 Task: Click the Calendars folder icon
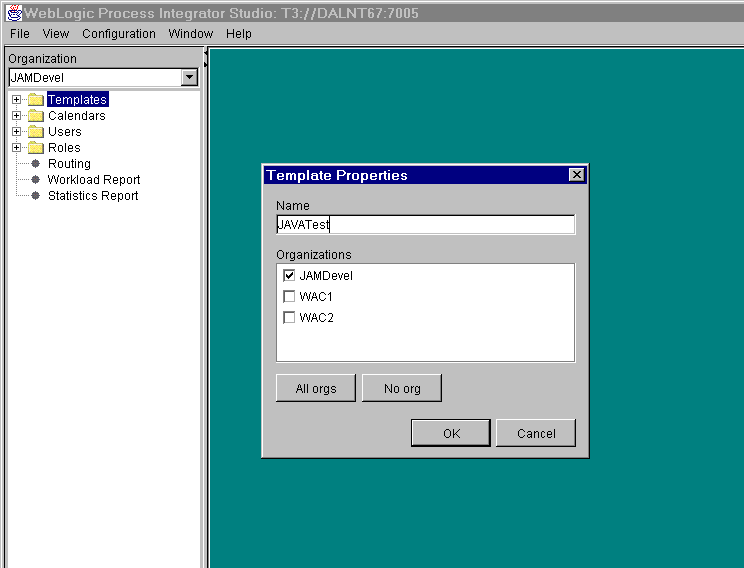point(36,116)
